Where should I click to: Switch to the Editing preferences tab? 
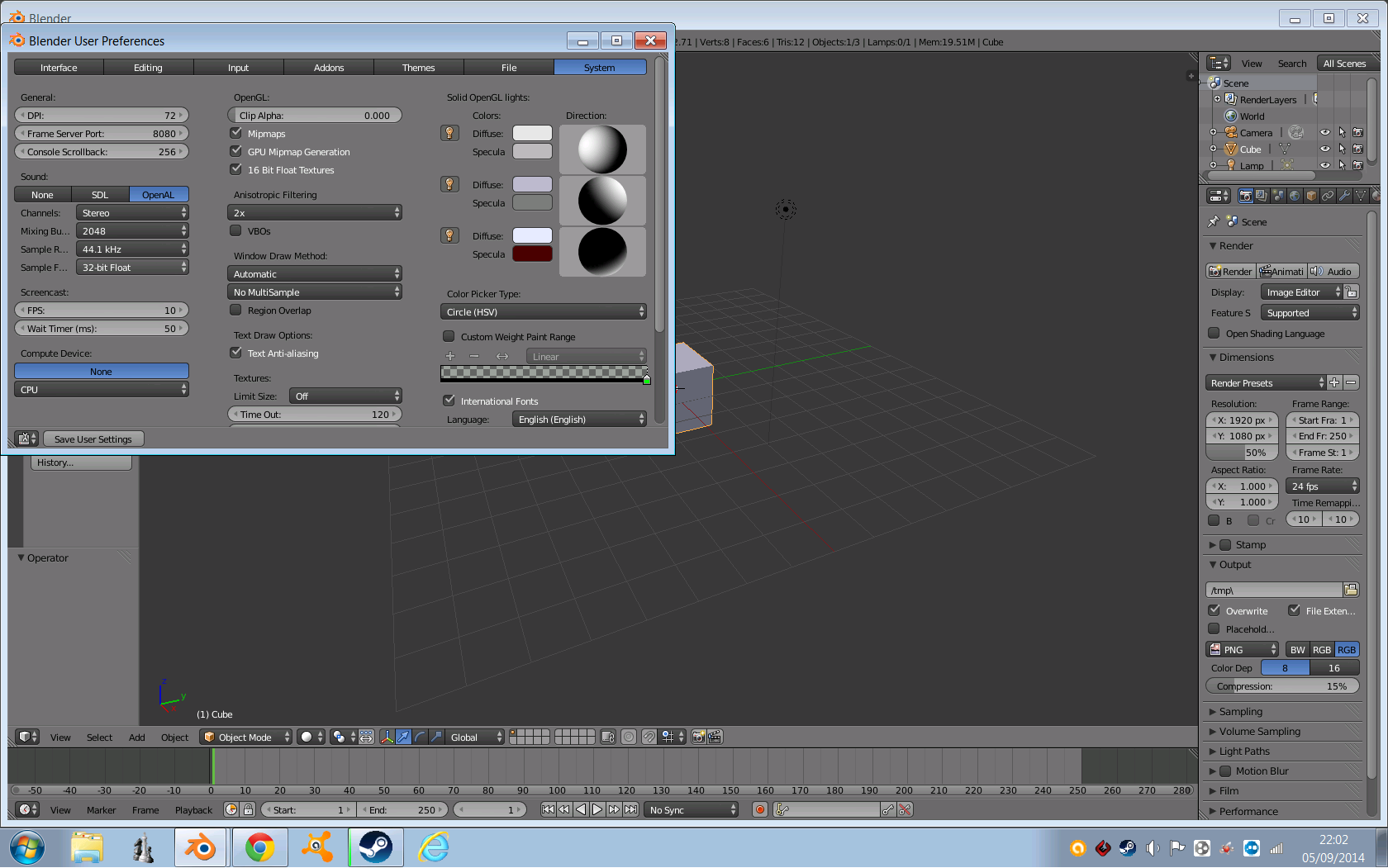(x=149, y=68)
